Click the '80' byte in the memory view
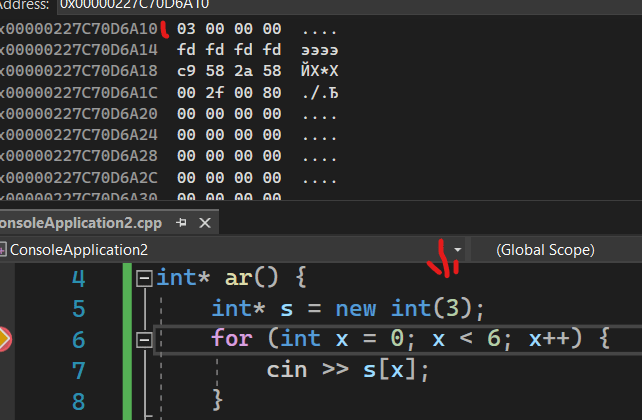The height and width of the screenshot is (420, 642). click(272, 93)
